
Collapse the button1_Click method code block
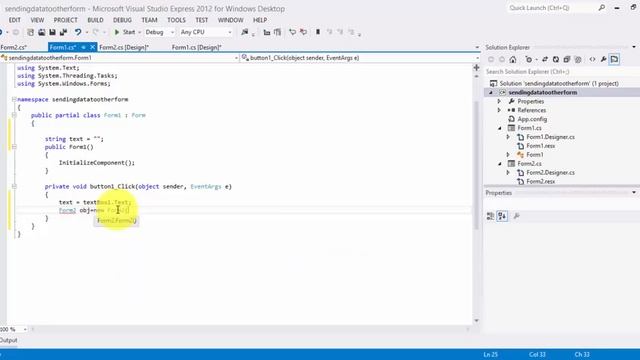pos(14,186)
